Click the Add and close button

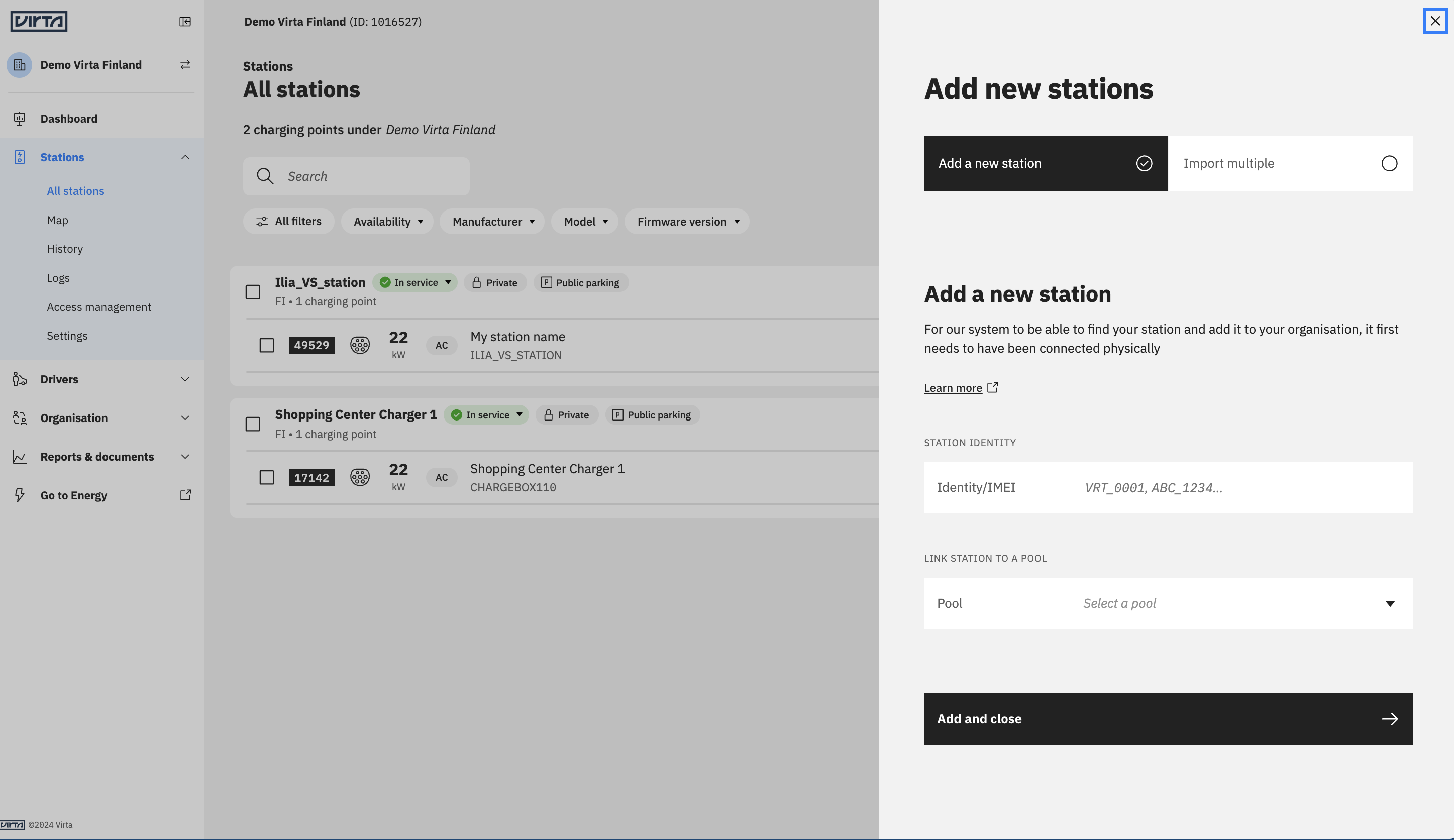(1169, 719)
